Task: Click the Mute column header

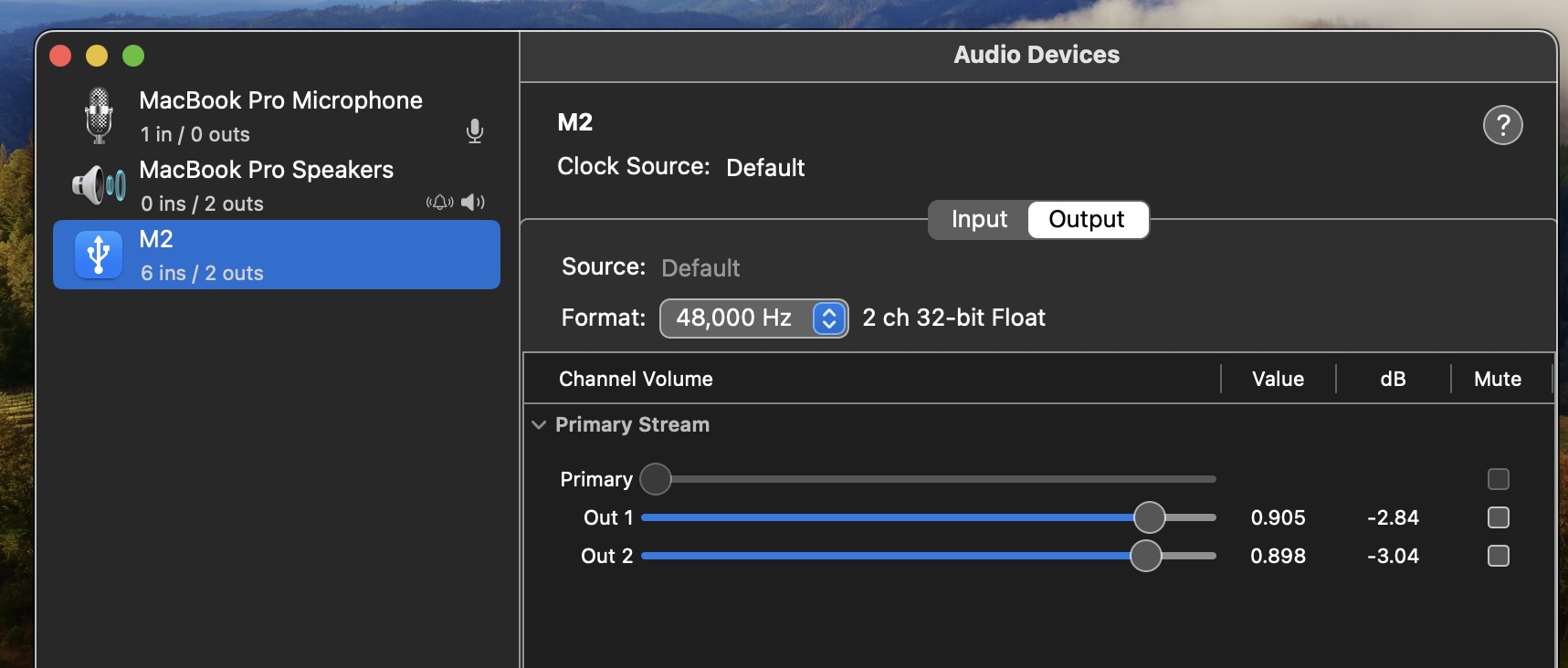Action: [x=1498, y=379]
